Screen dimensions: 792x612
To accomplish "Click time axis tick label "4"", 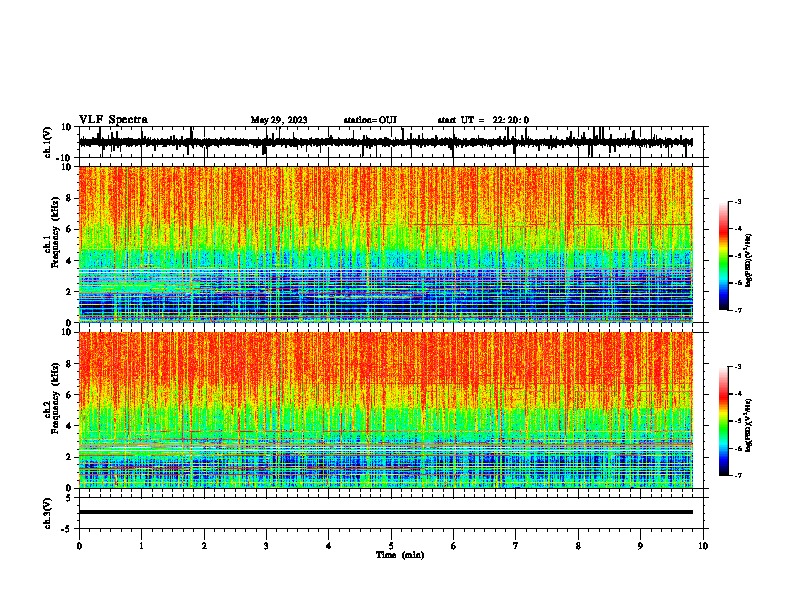I will (x=329, y=546).
